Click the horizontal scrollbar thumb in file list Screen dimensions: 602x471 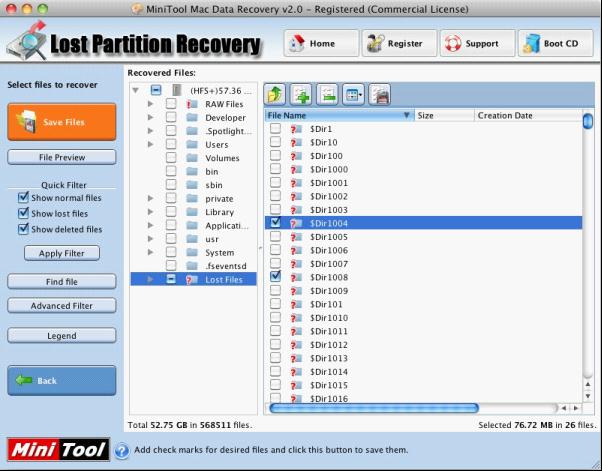point(374,408)
